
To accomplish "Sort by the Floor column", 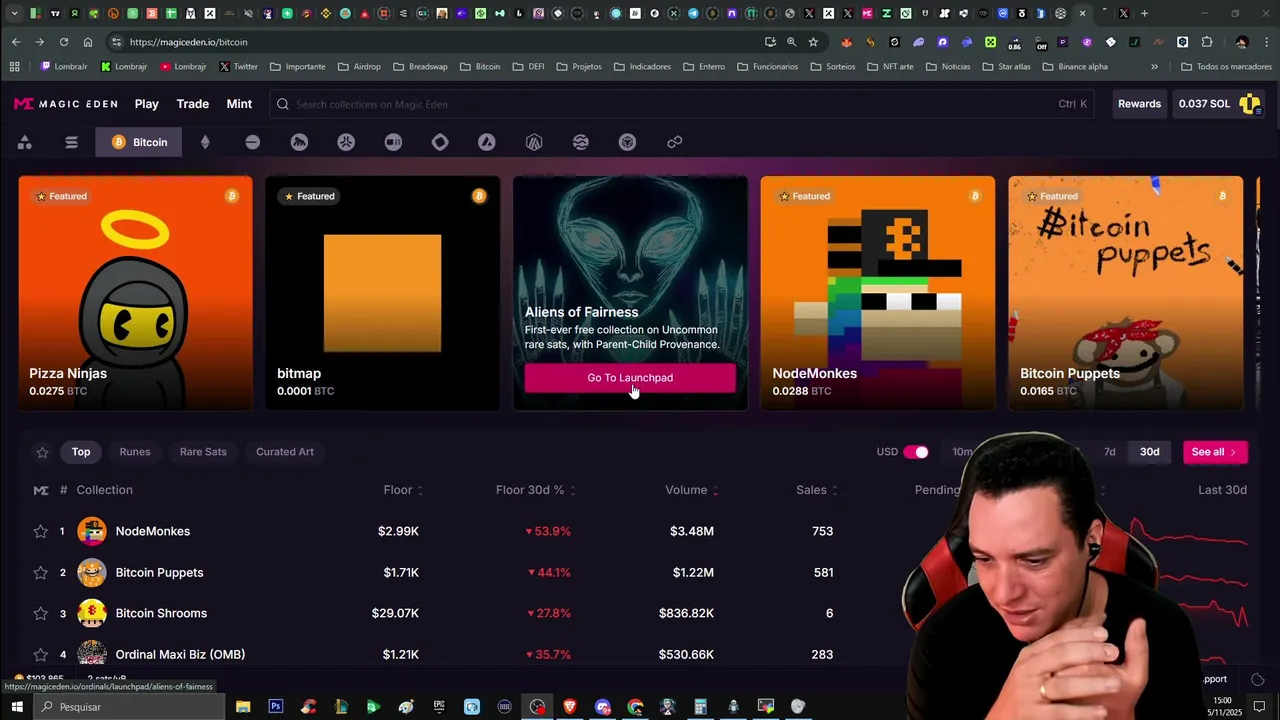I will (403, 490).
